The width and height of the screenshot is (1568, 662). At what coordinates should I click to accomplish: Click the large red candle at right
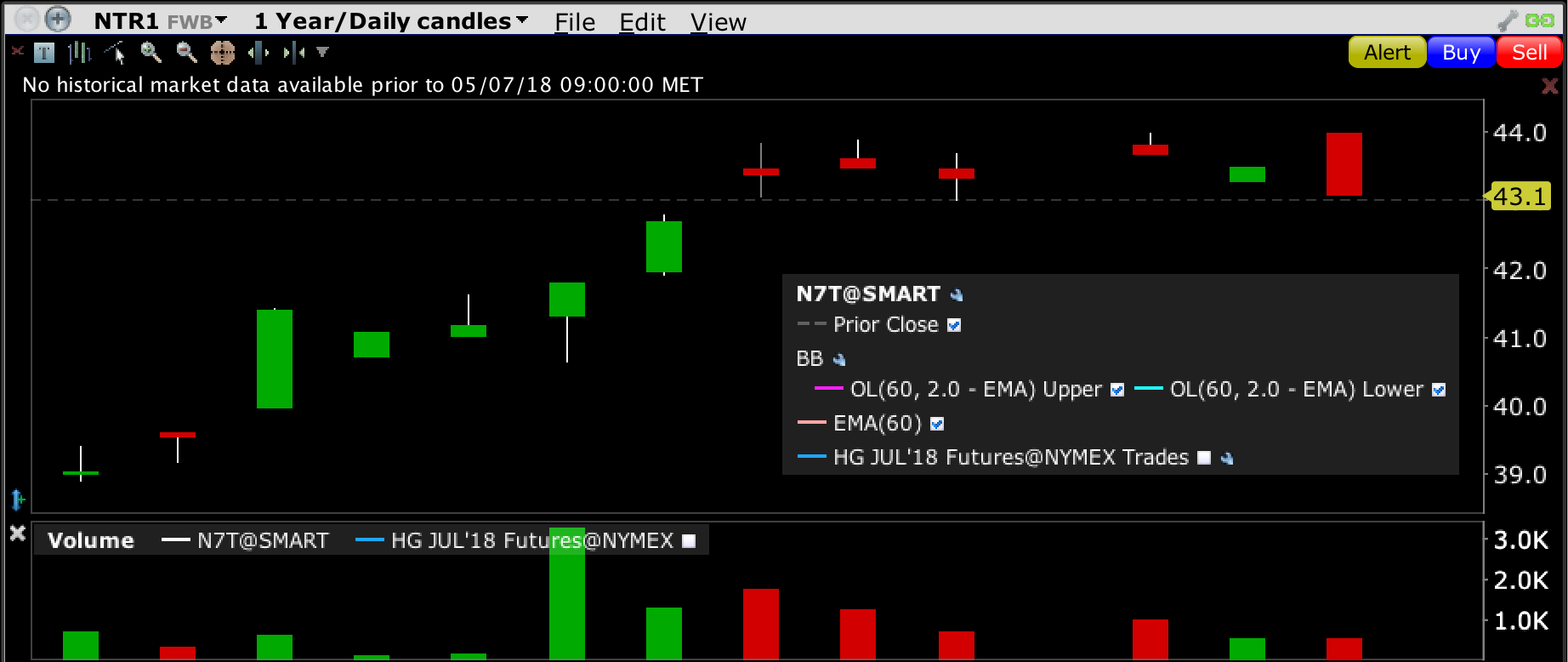click(1344, 164)
